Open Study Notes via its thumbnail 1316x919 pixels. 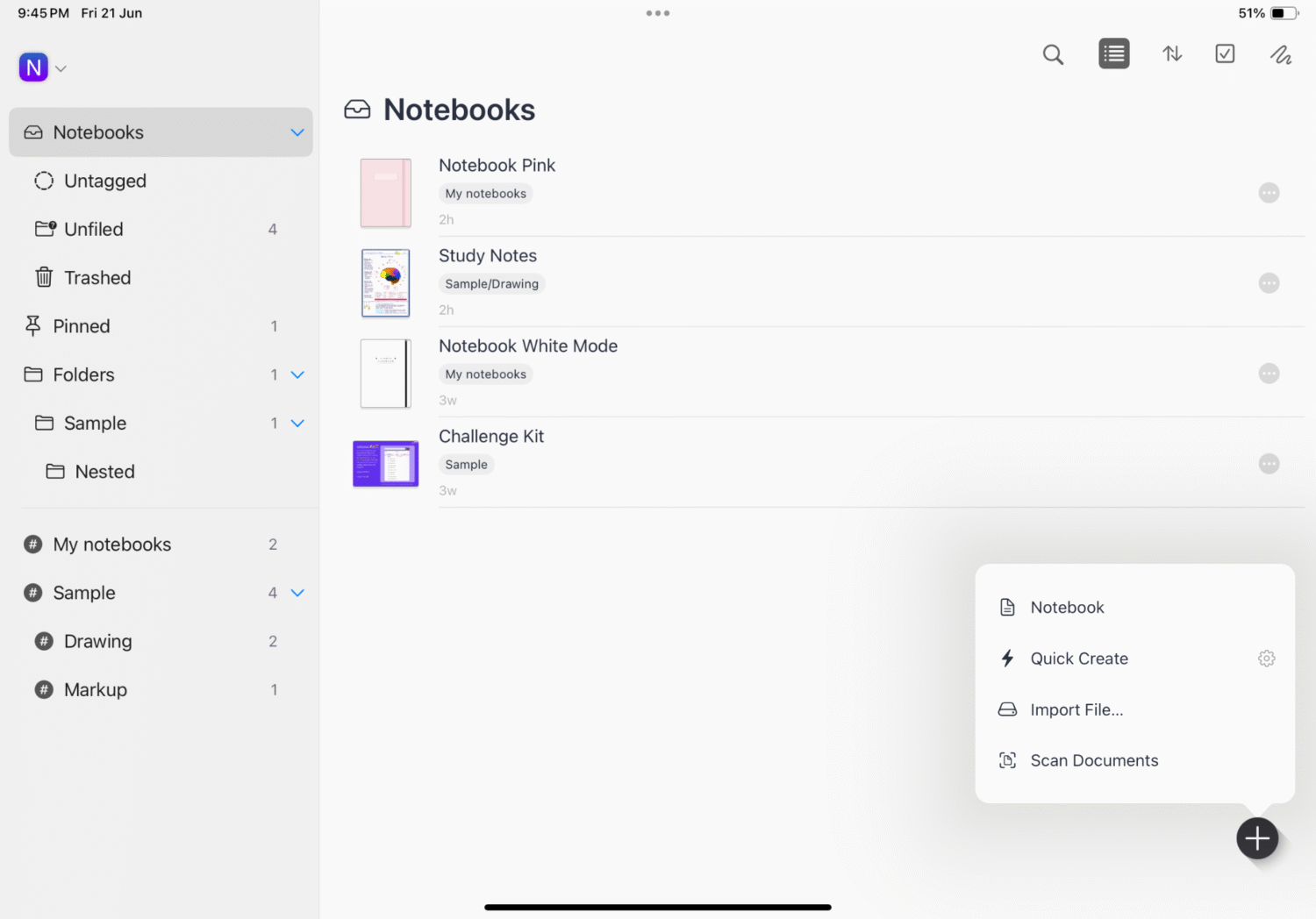click(385, 282)
